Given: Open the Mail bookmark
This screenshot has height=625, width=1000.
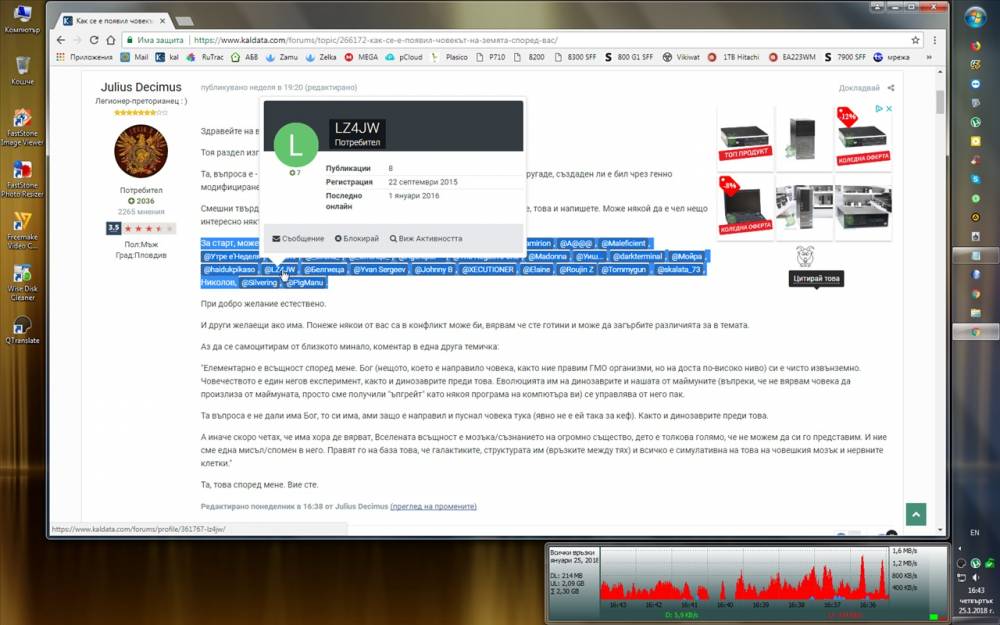Looking at the screenshot, I should pyautogui.click(x=135, y=57).
